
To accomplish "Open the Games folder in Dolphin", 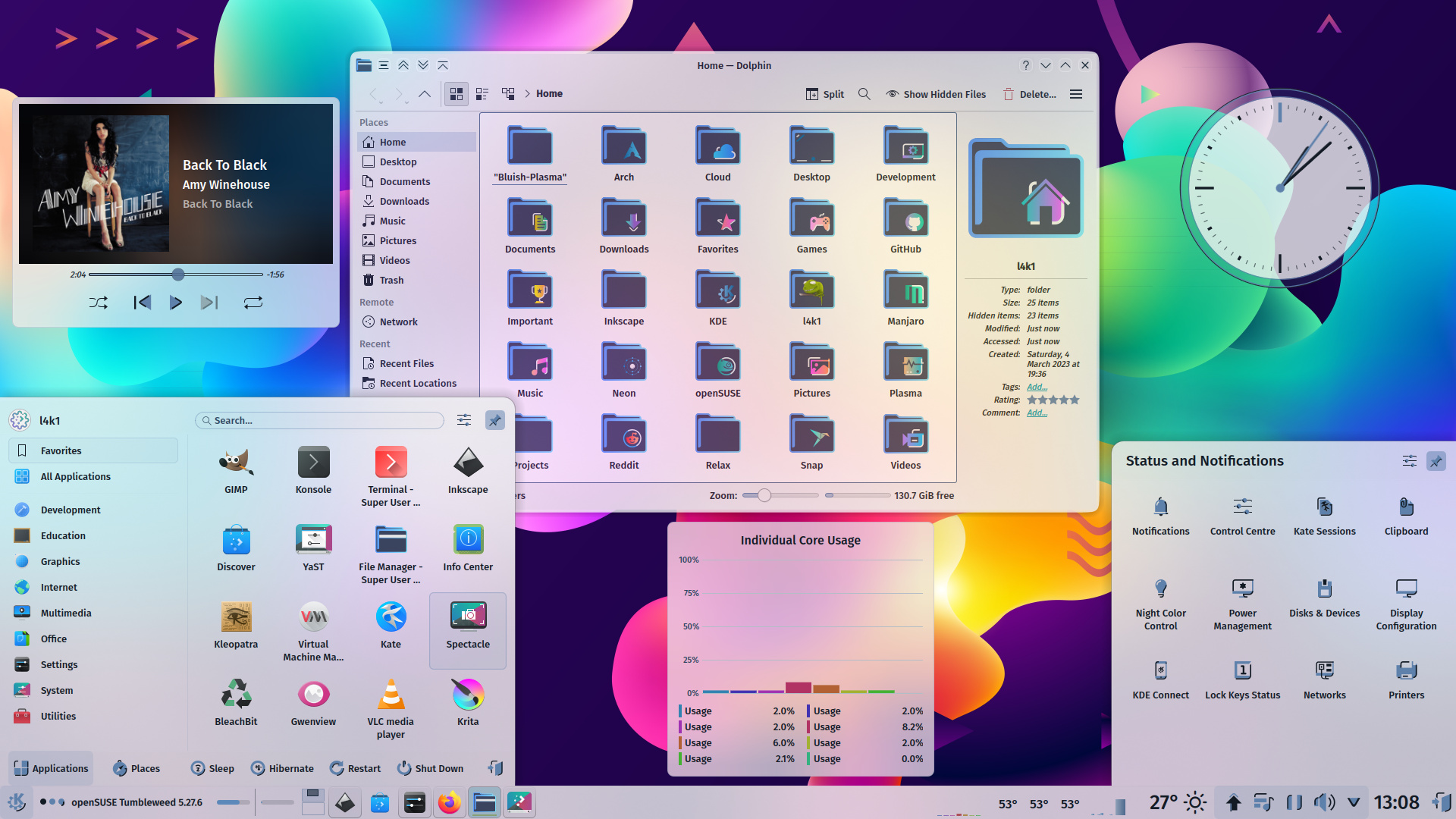I will point(812,227).
